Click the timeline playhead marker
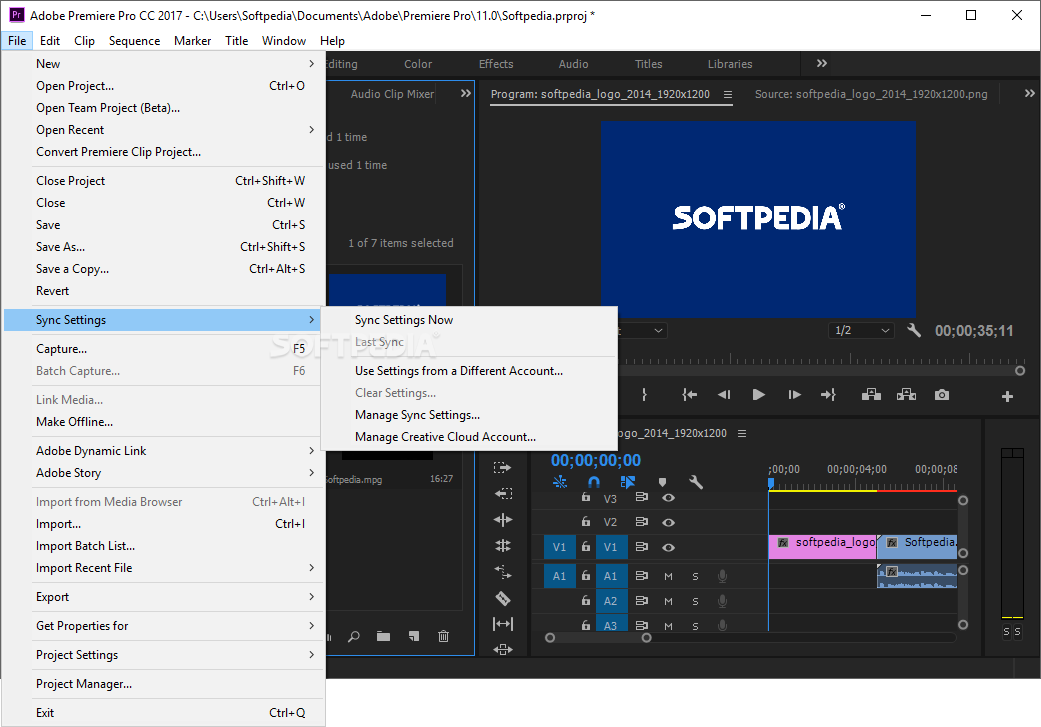 [x=771, y=483]
